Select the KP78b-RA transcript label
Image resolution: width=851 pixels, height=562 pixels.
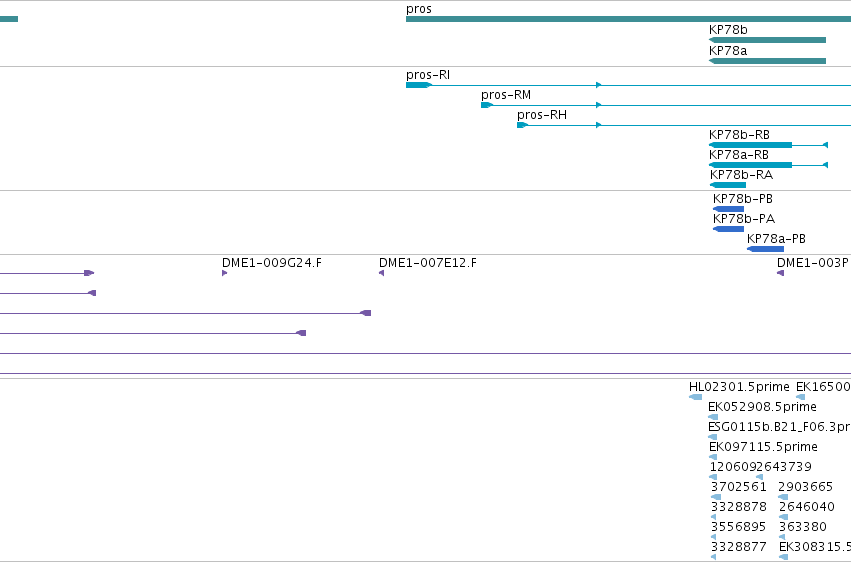pyautogui.click(x=741, y=175)
